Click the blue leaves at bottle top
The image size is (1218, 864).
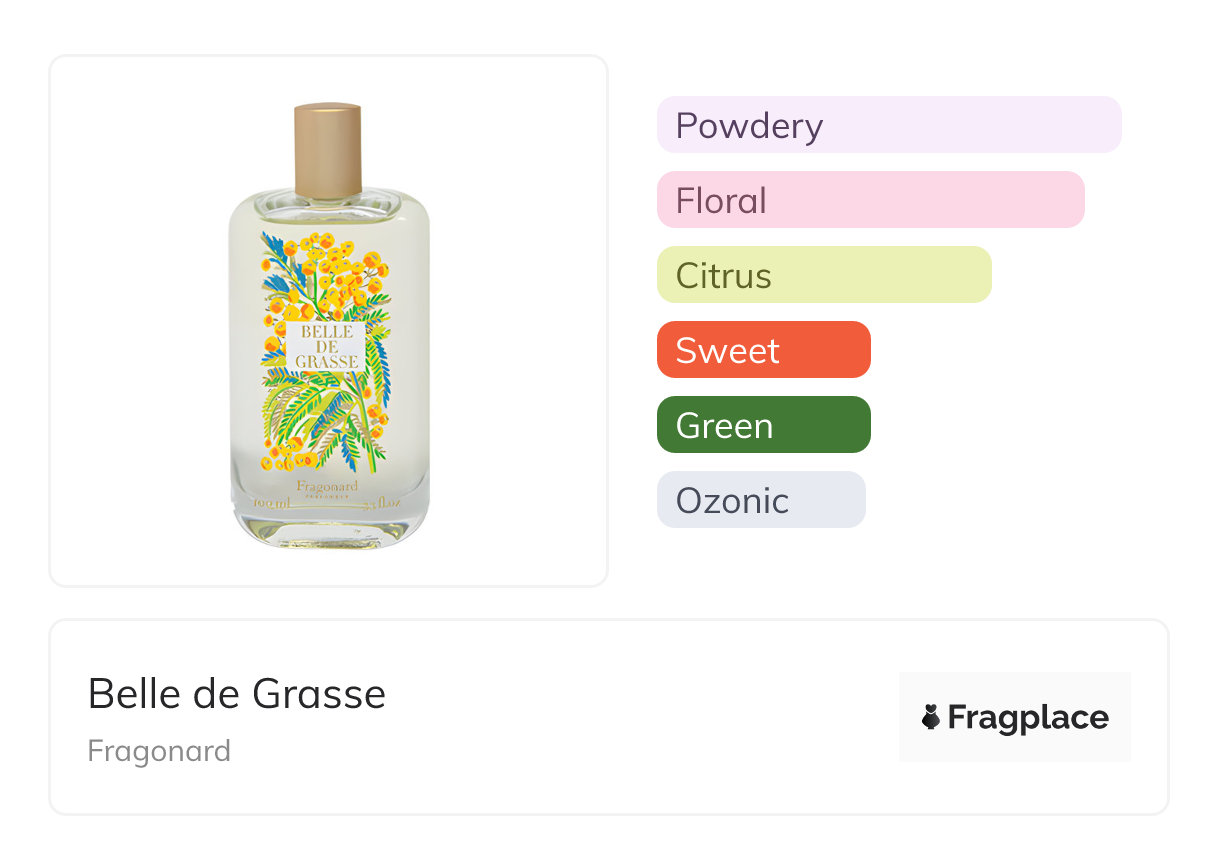(x=273, y=250)
